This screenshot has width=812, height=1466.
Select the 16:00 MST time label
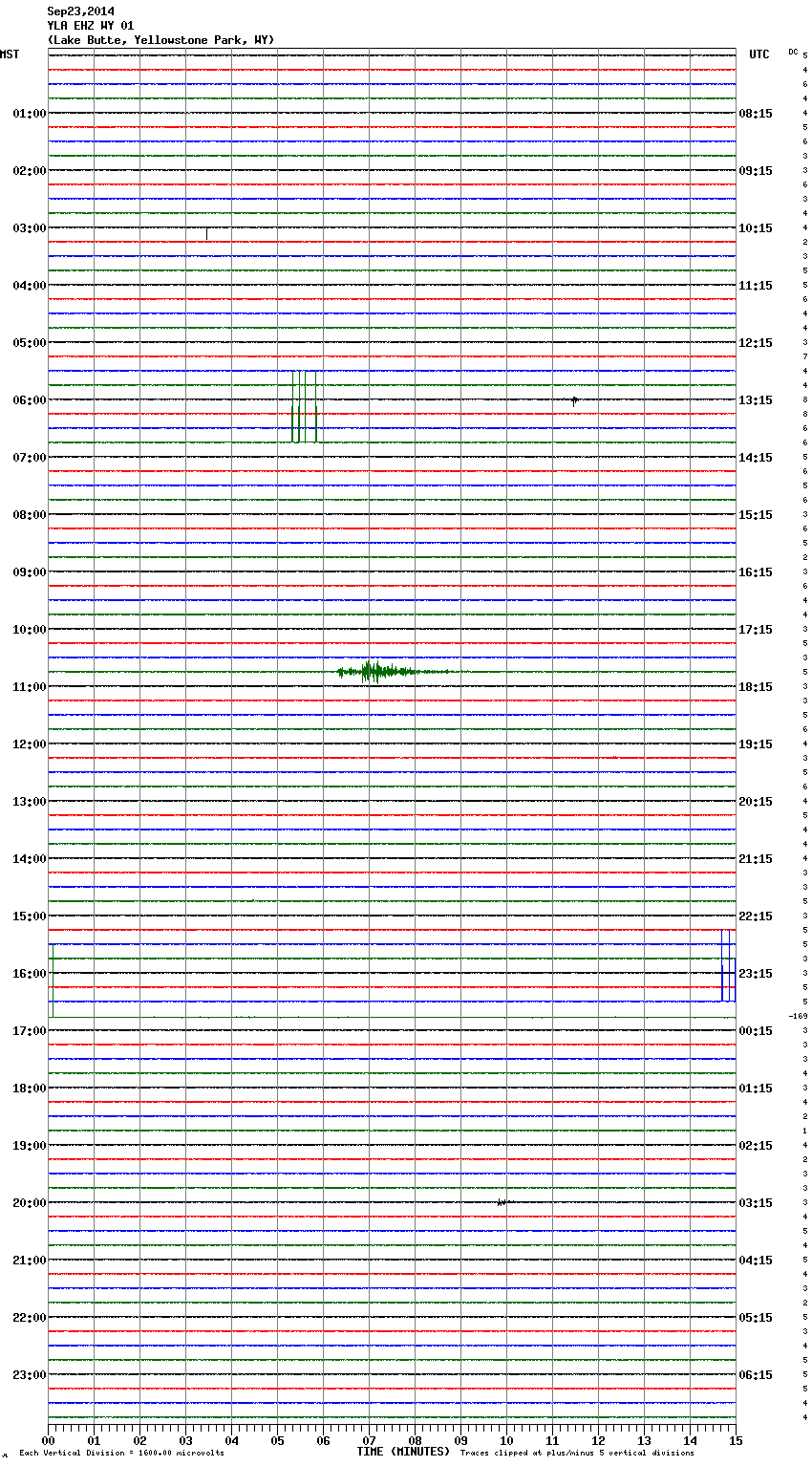(x=30, y=974)
